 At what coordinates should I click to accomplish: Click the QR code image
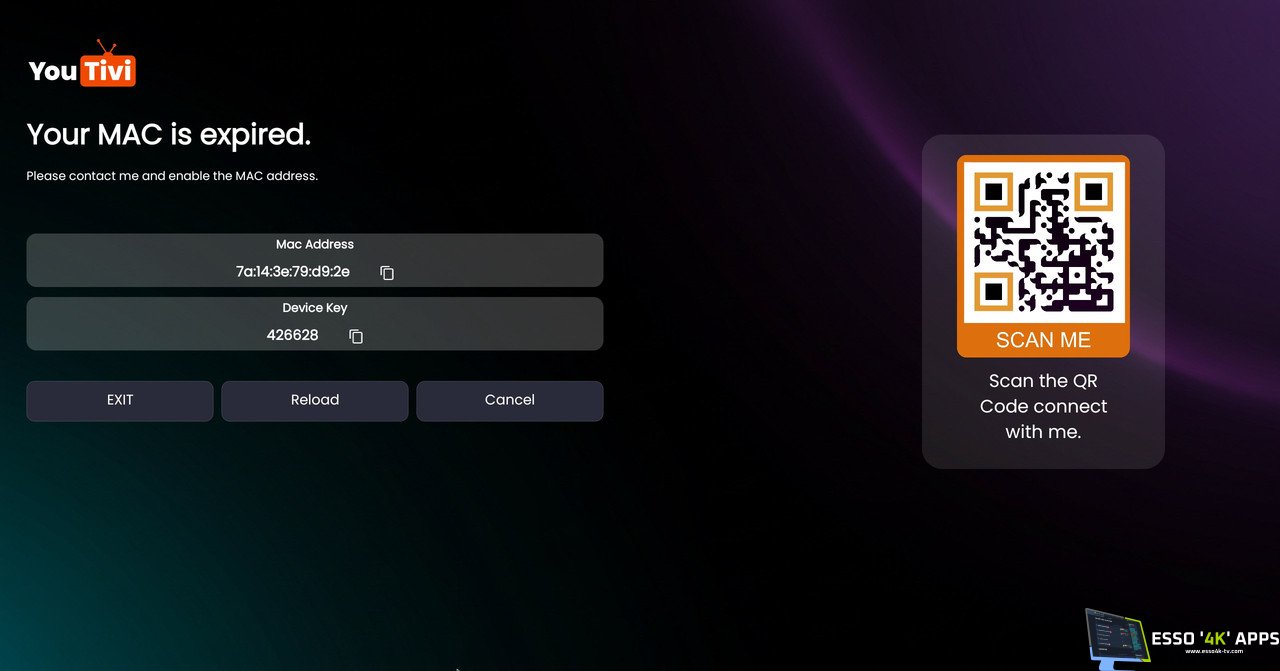coord(1043,240)
